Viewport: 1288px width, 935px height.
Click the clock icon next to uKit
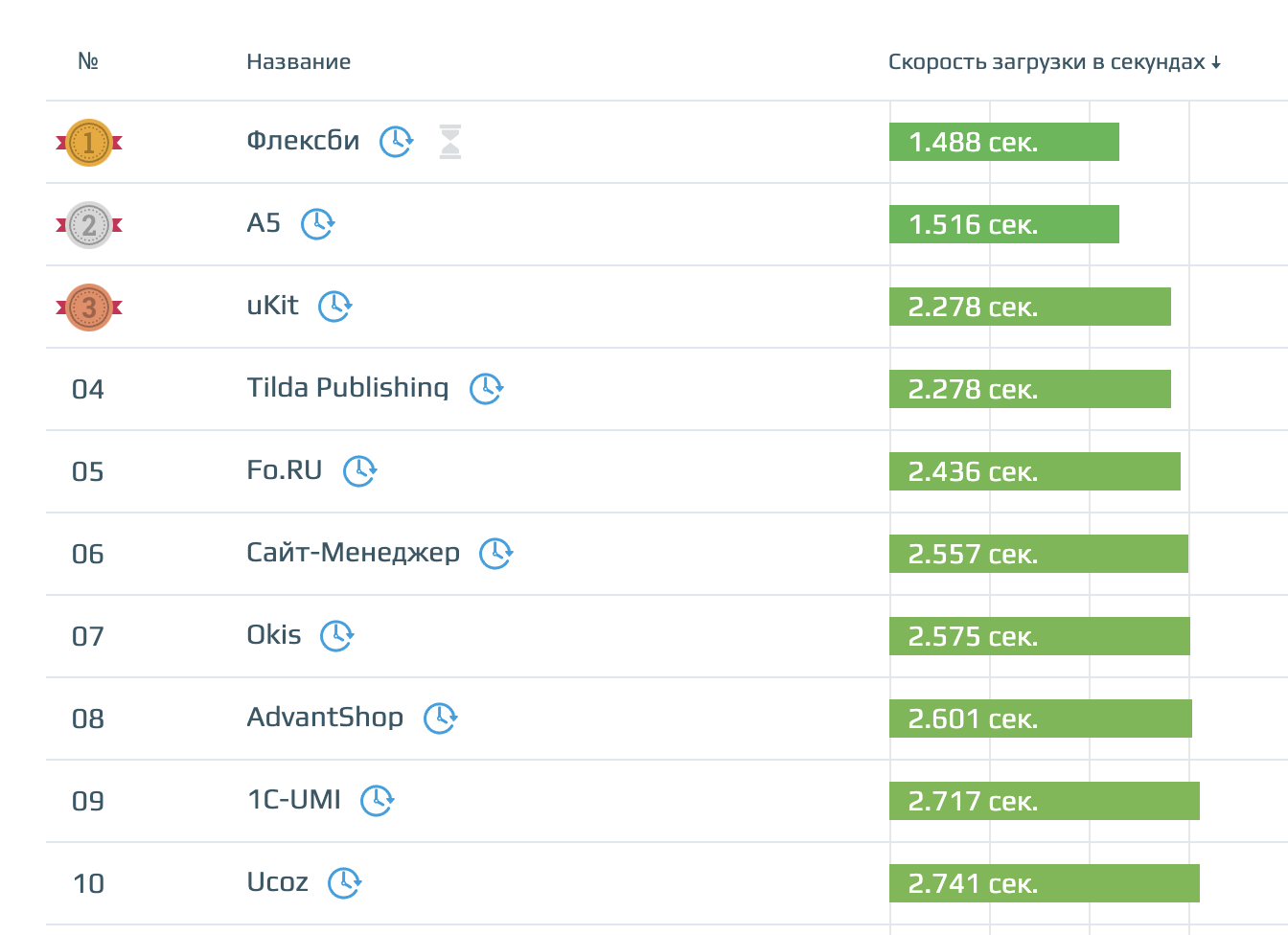coord(334,307)
